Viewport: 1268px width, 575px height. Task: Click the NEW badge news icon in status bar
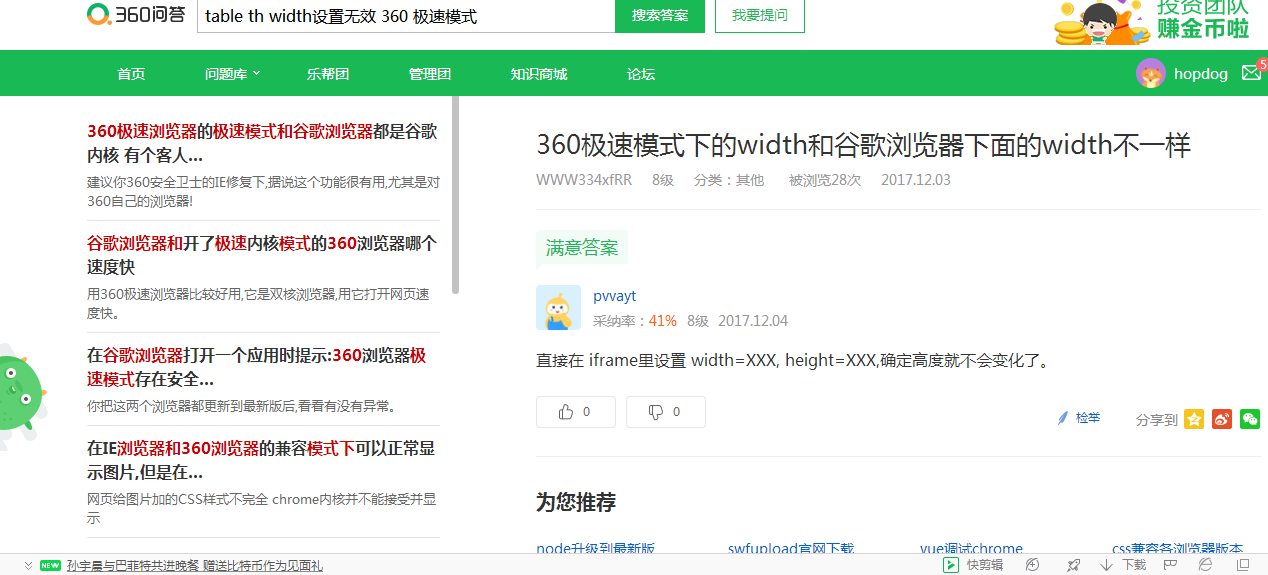pyautogui.click(x=50, y=565)
